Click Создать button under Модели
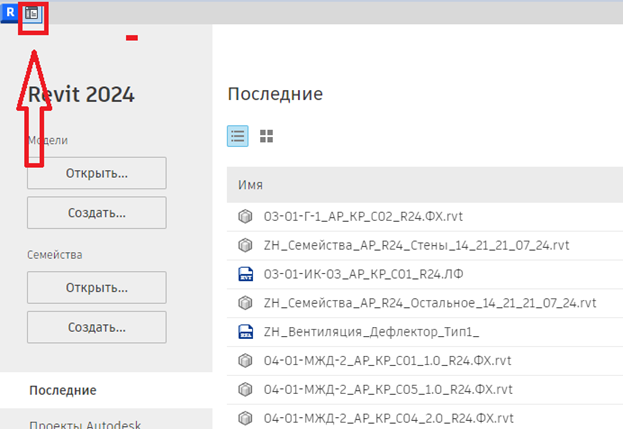Image resolution: width=623 pixels, height=429 pixels. point(97,213)
